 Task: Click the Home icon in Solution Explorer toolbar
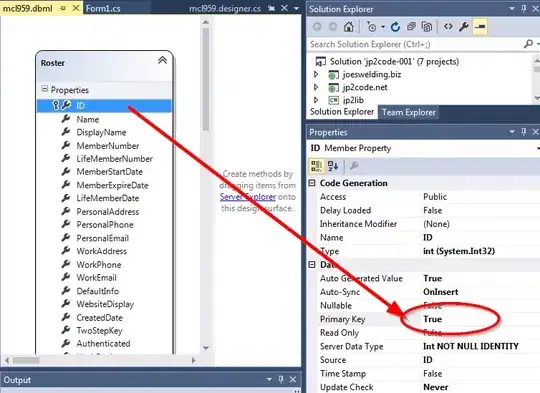point(349,27)
